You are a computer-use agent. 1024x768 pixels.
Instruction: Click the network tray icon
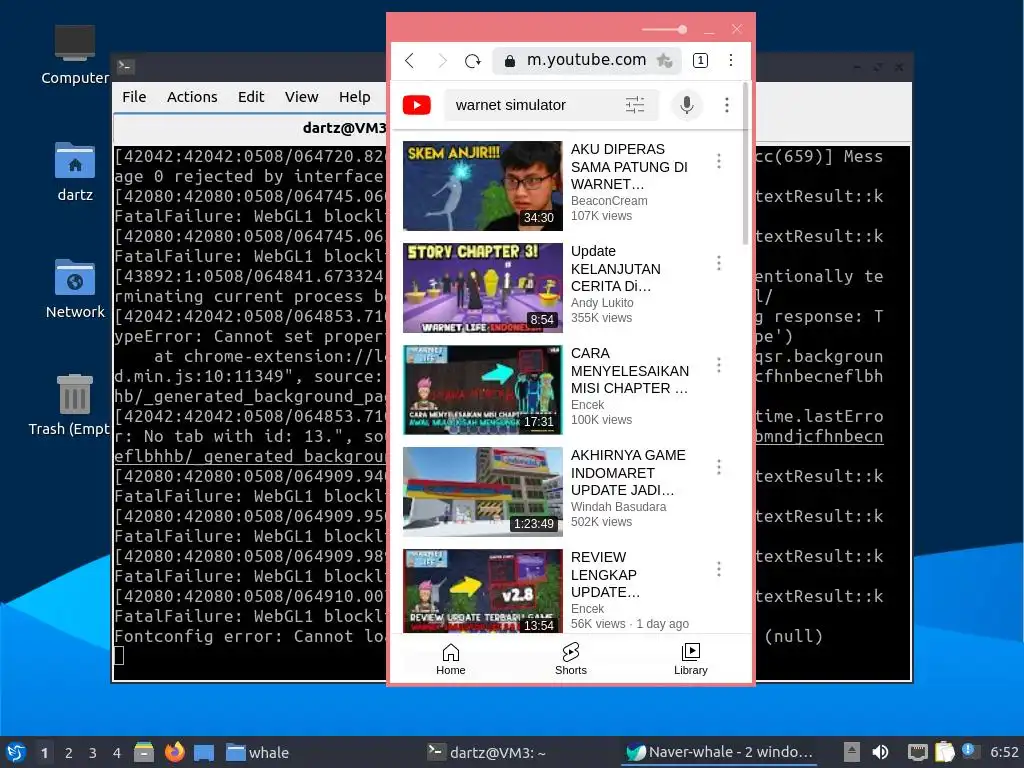coord(917,752)
